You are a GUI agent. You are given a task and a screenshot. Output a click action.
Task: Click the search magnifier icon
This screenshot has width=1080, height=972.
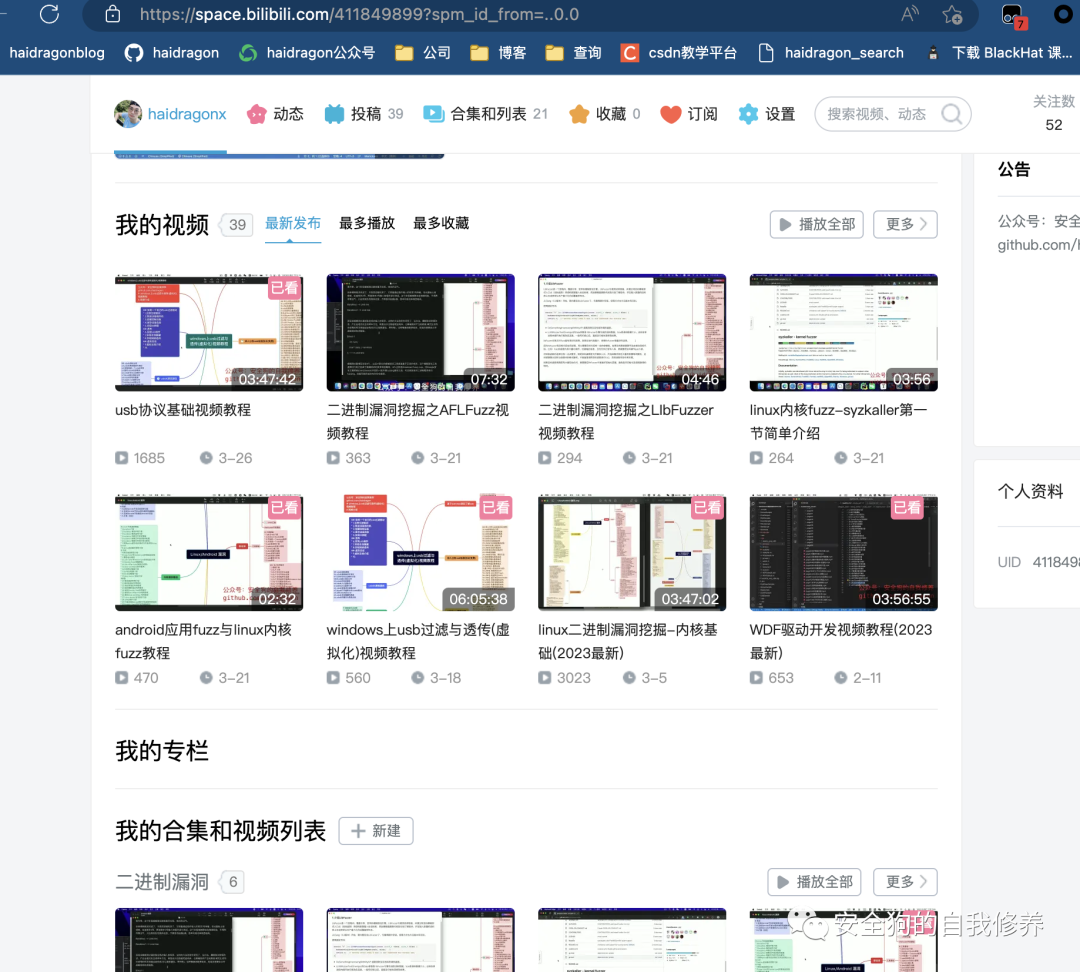tap(951, 114)
